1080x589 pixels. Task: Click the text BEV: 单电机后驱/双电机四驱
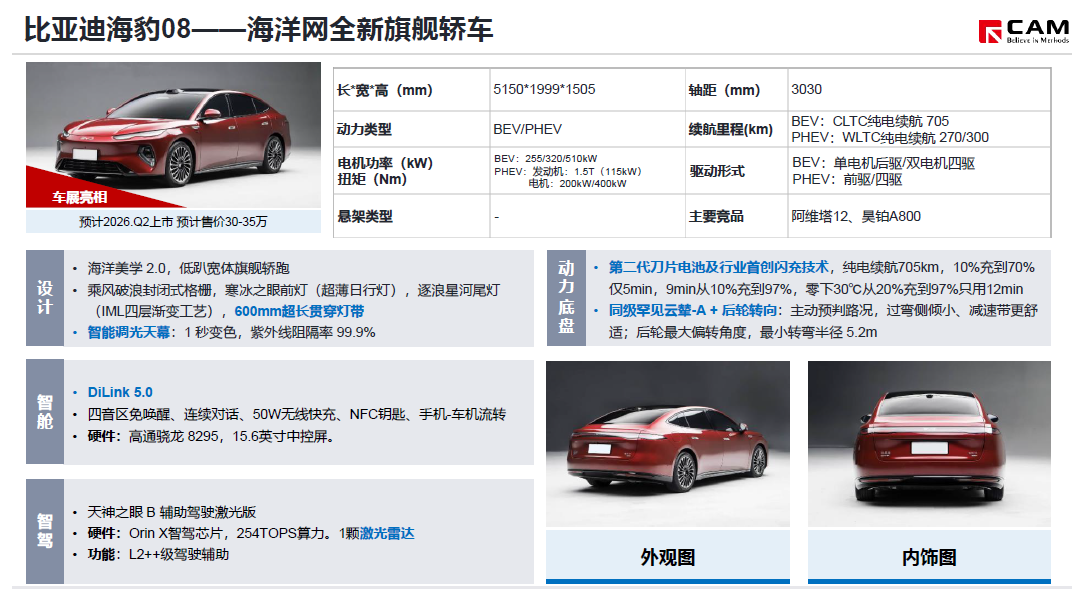tap(884, 163)
